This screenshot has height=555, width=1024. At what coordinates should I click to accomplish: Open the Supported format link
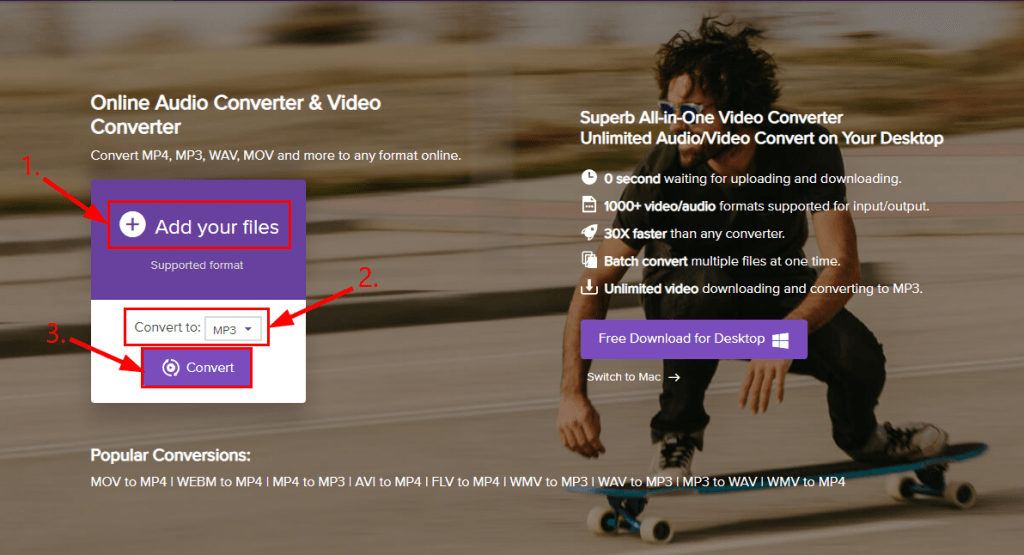pos(197,265)
